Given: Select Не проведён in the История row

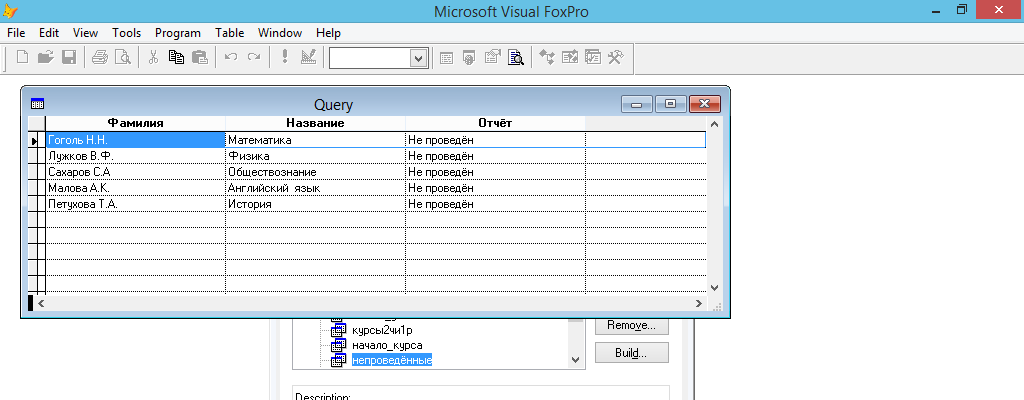Looking at the screenshot, I should coord(495,204).
